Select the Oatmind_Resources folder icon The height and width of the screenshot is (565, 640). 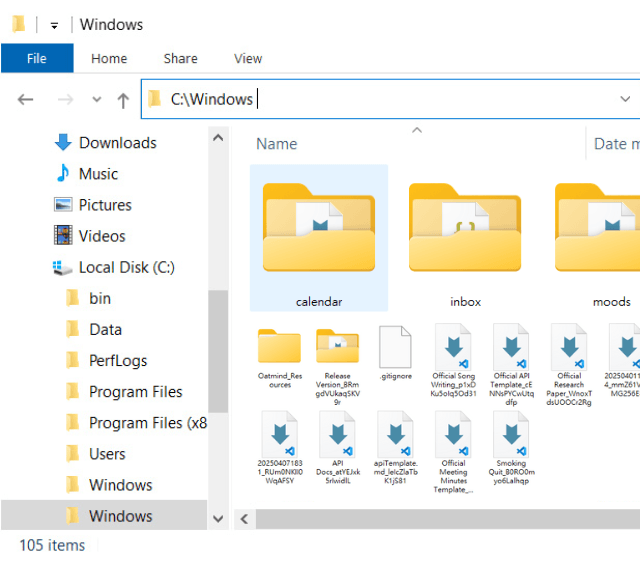[x=280, y=346]
